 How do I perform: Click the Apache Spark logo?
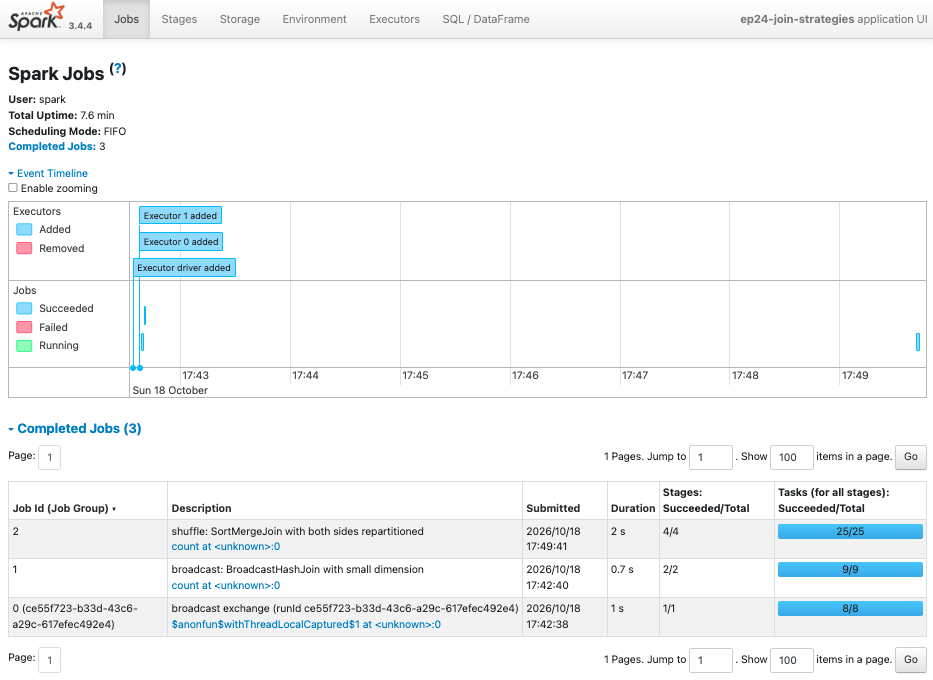[x=37, y=17]
